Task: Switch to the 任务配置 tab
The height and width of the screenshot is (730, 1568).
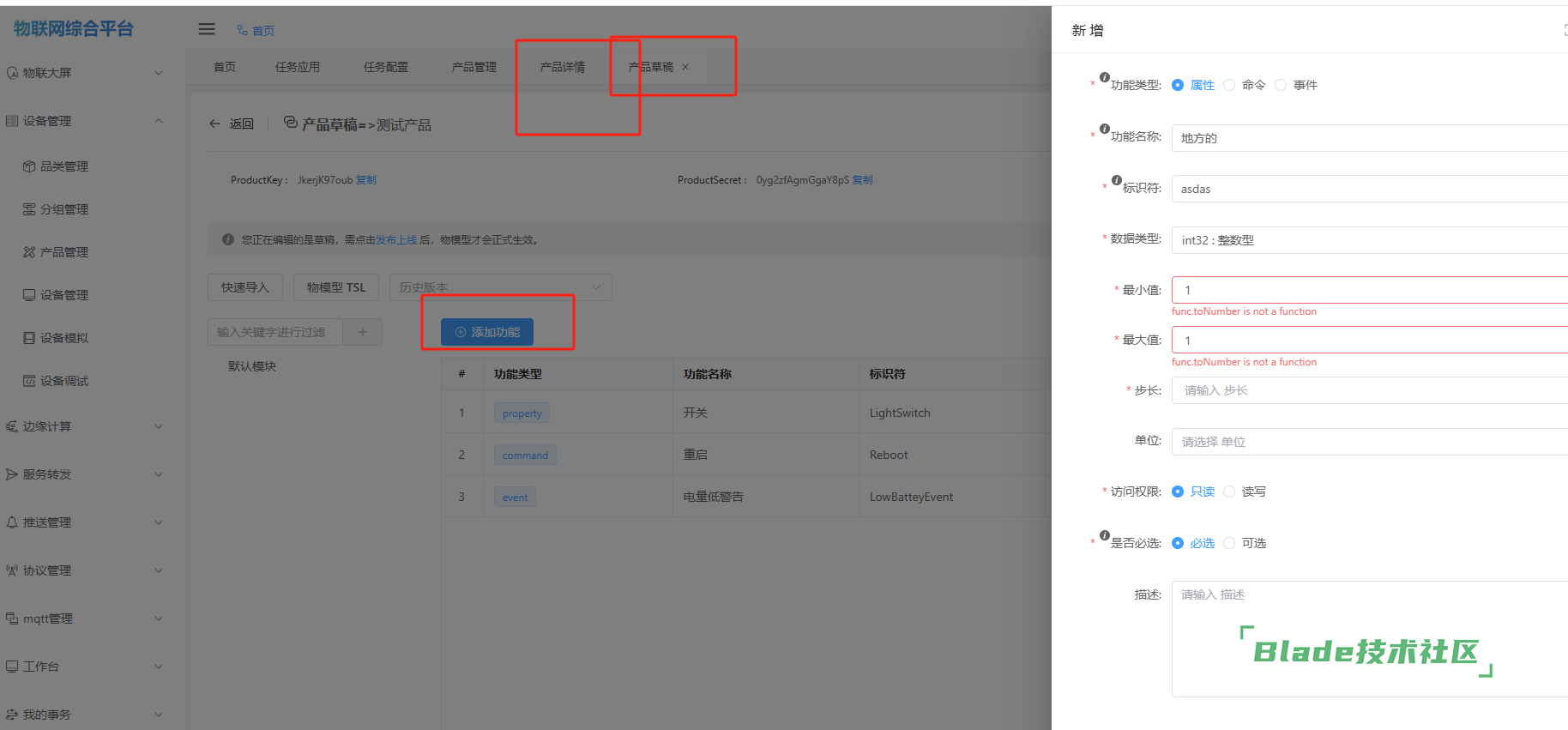Action: pyautogui.click(x=386, y=67)
